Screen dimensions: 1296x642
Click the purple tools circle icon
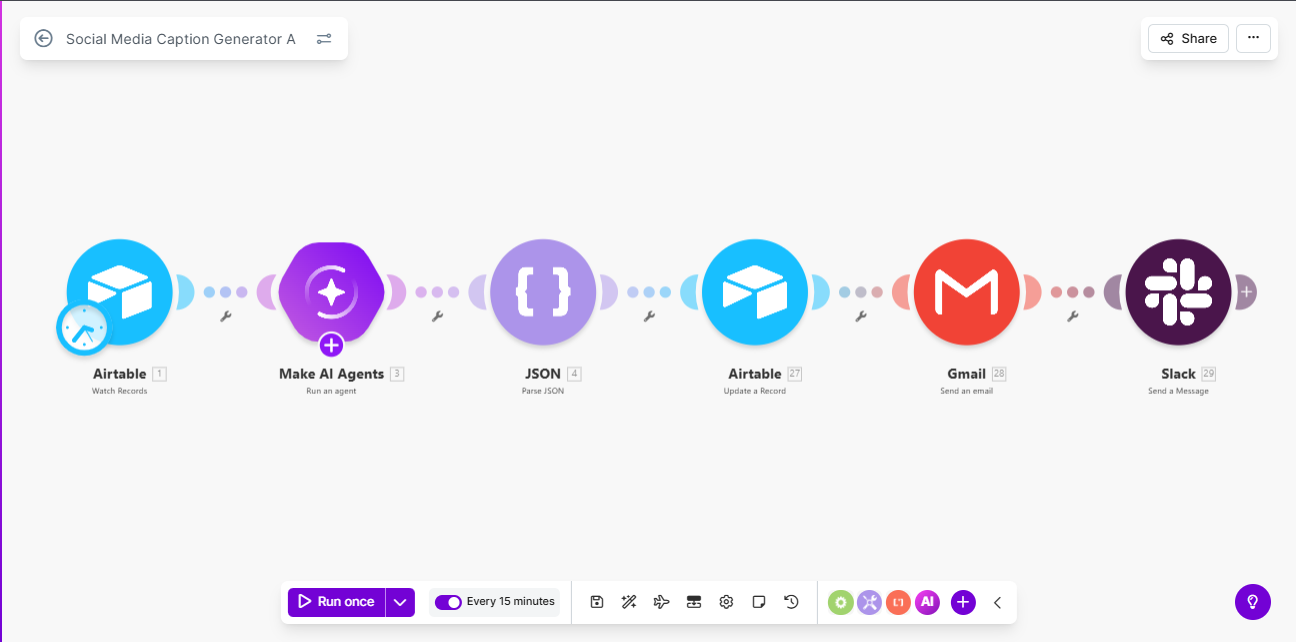click(x=869, y=602)
